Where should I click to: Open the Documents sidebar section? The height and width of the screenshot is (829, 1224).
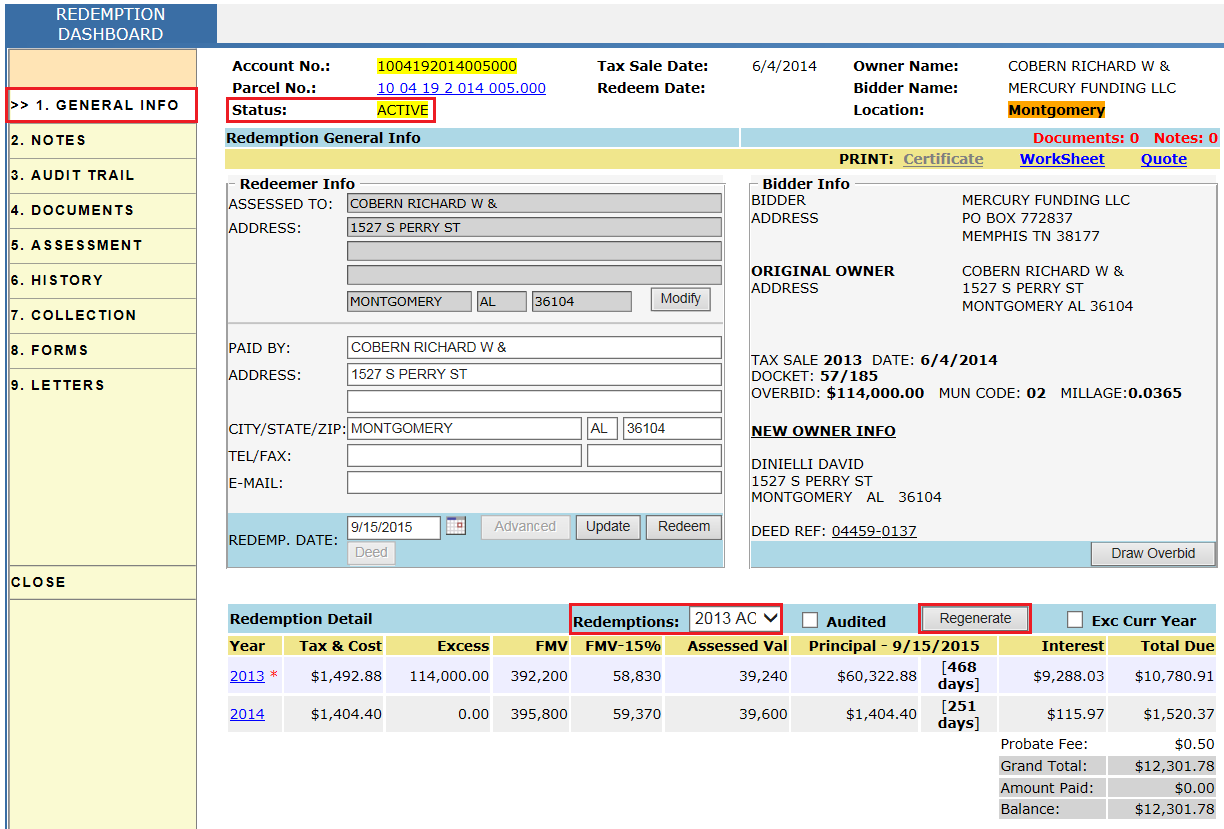tap(72, 211)
